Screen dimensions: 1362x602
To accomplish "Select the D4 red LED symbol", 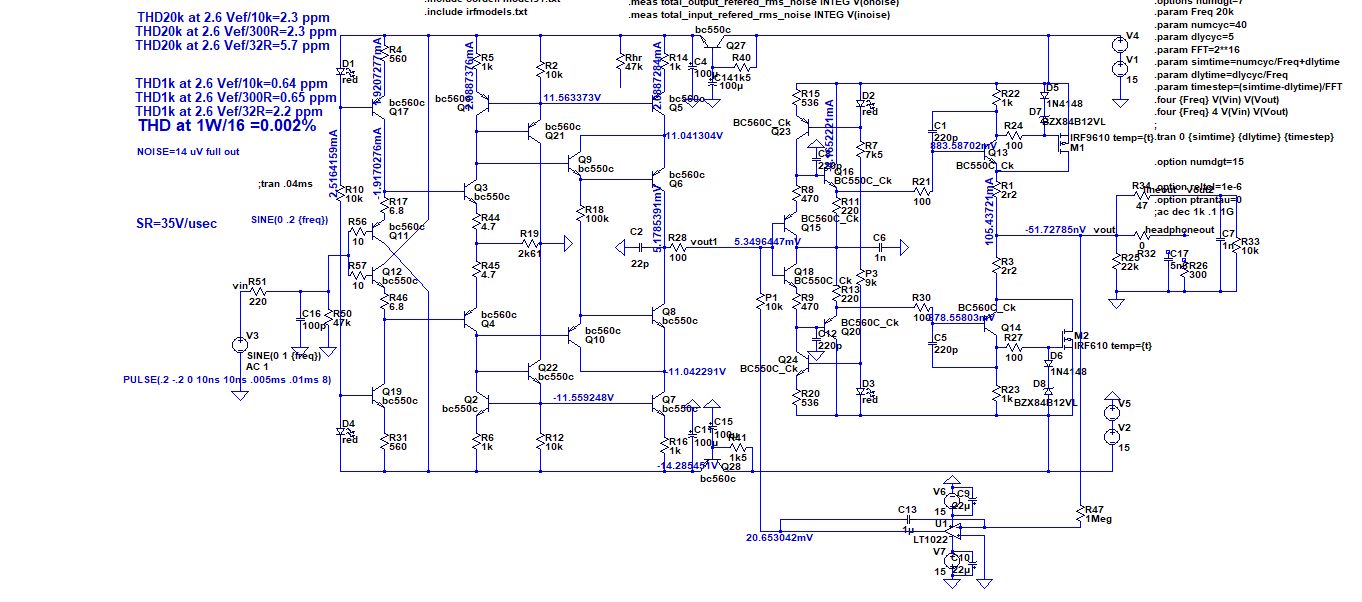I will pos(344,434).
